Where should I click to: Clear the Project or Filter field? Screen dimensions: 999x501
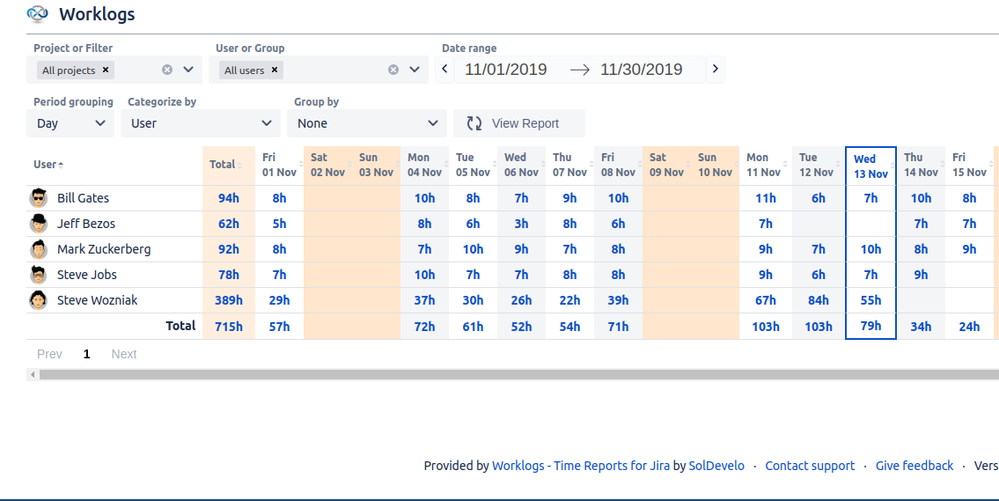tap(167, 69)
